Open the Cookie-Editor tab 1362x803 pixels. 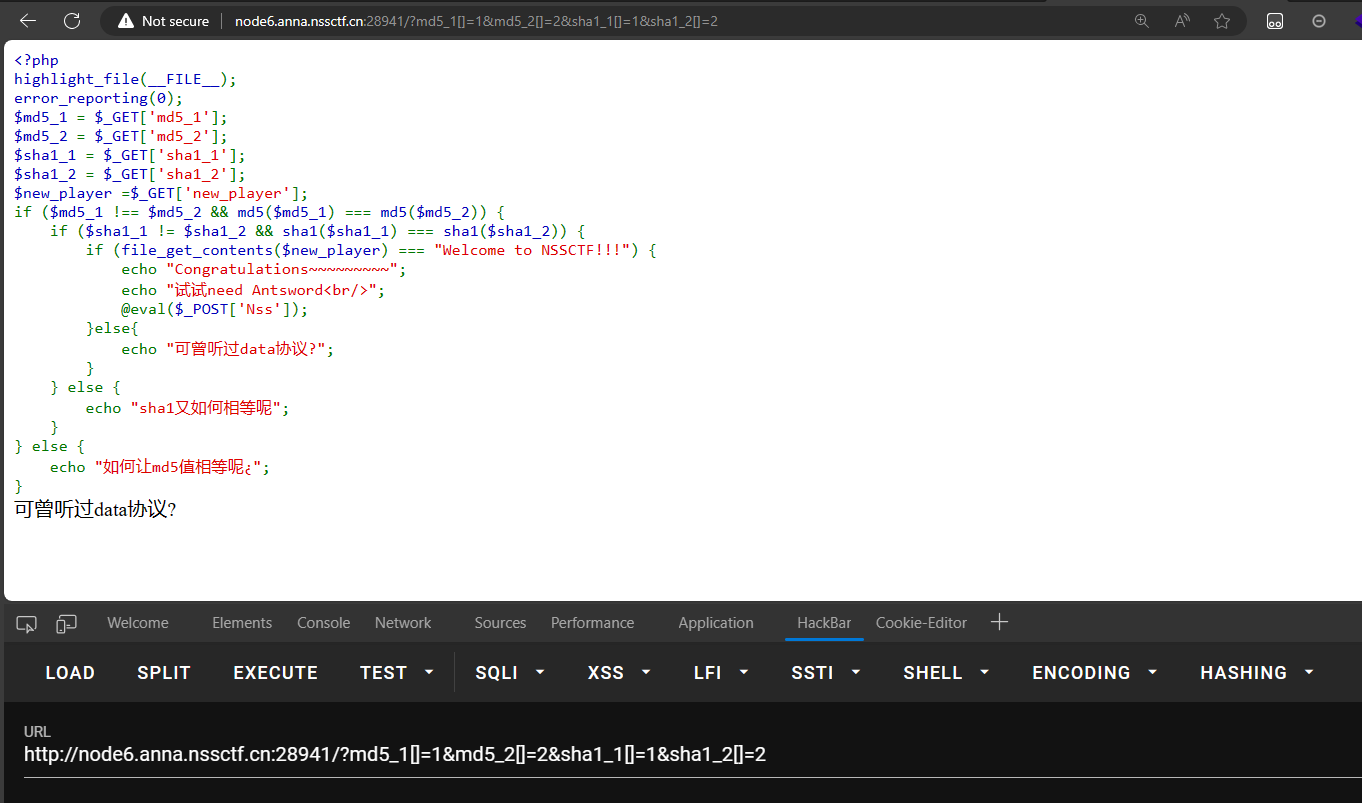921,622
